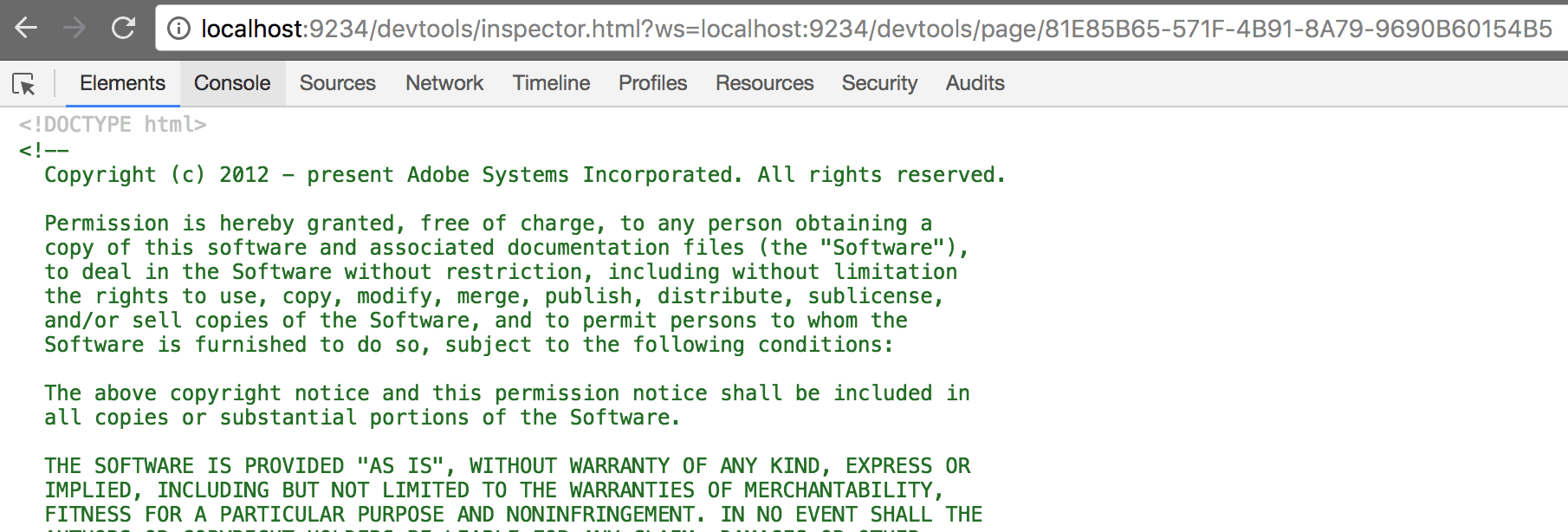This screenshot has height=532, width=1568.
Task: Select the comment opening <!-- line
Action: pyautogui.click(x=44, y=150)
